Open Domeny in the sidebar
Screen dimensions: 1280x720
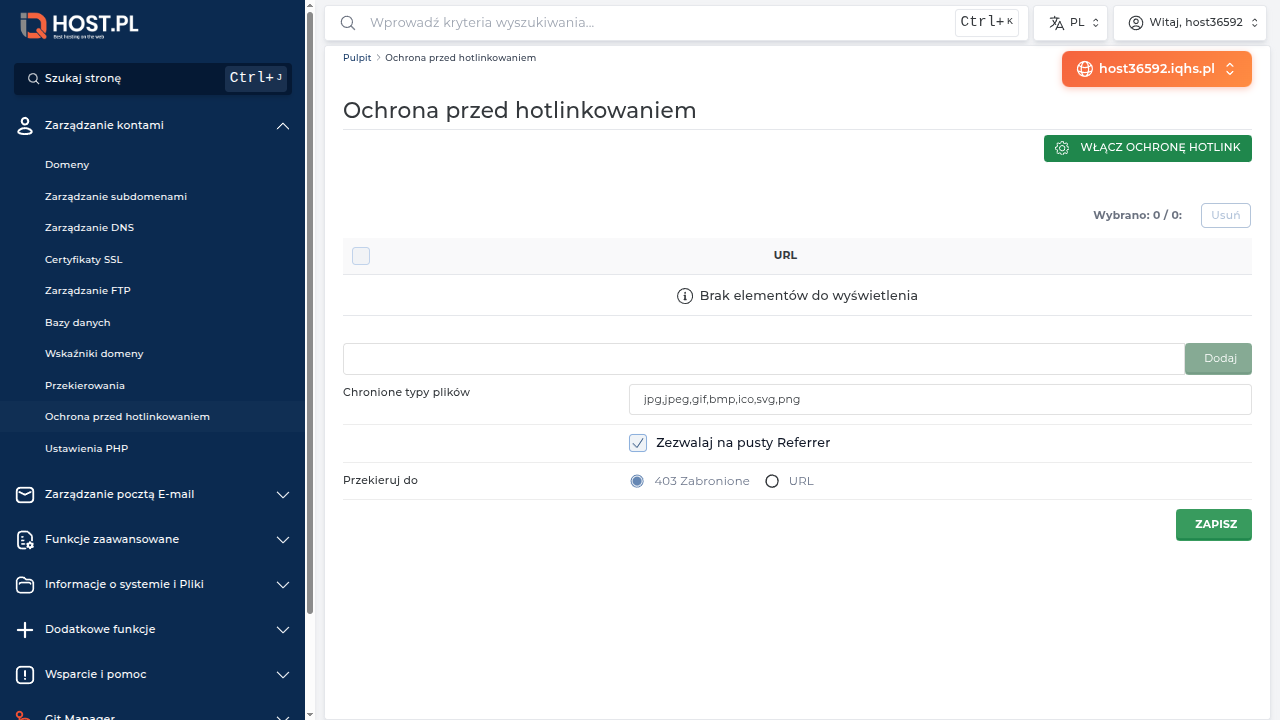click(x=67, y=165)
